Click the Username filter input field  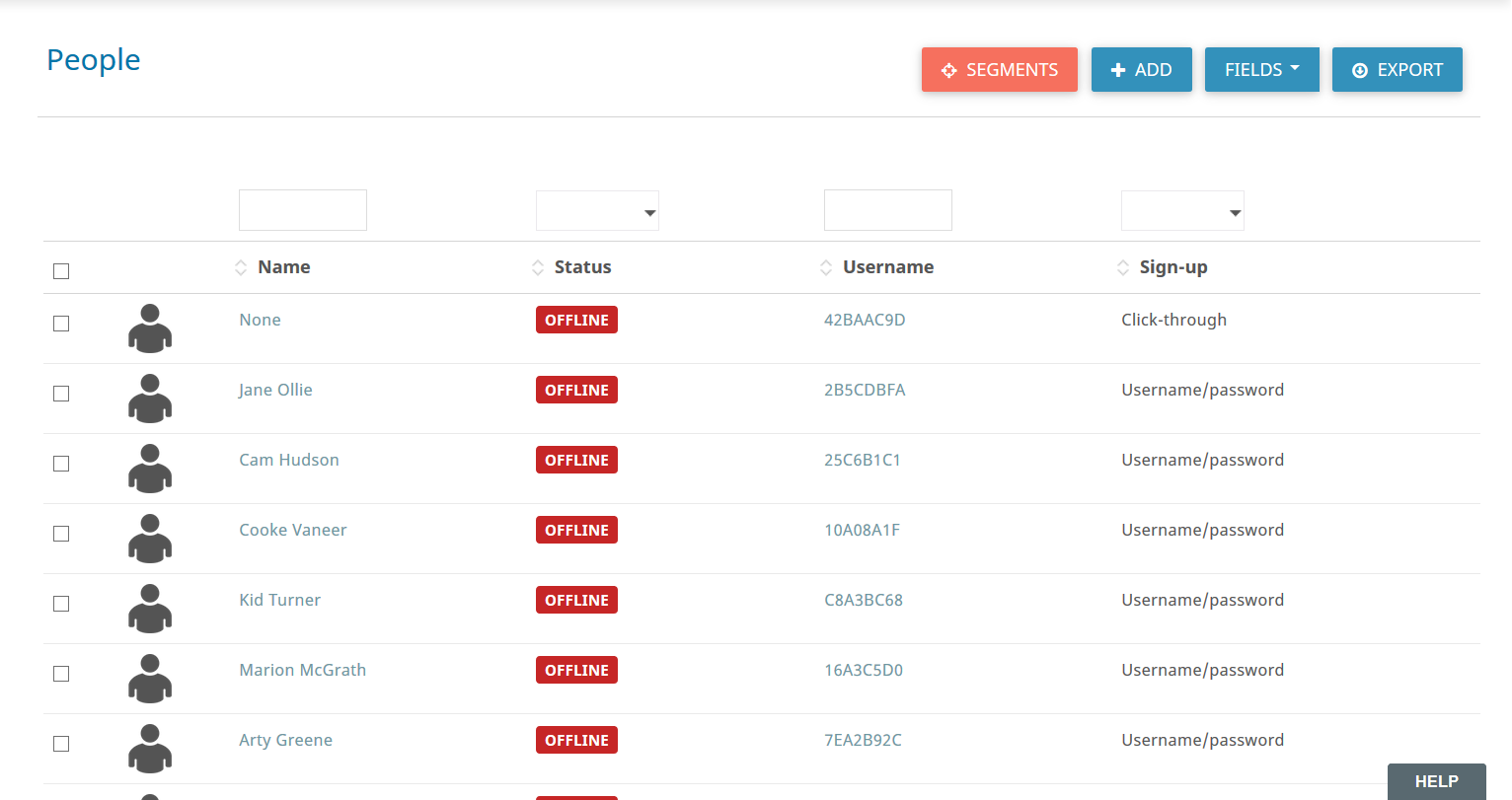coord(888,210)
